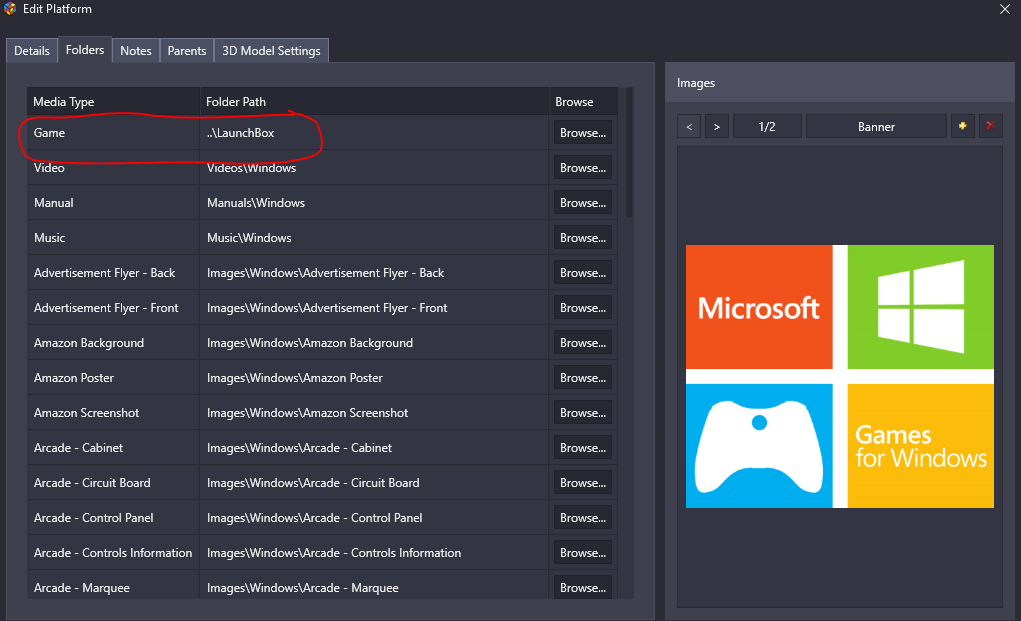Select the Arcade - Circuit Board media type
1021x621 pixels.
[x=92, y=484]
